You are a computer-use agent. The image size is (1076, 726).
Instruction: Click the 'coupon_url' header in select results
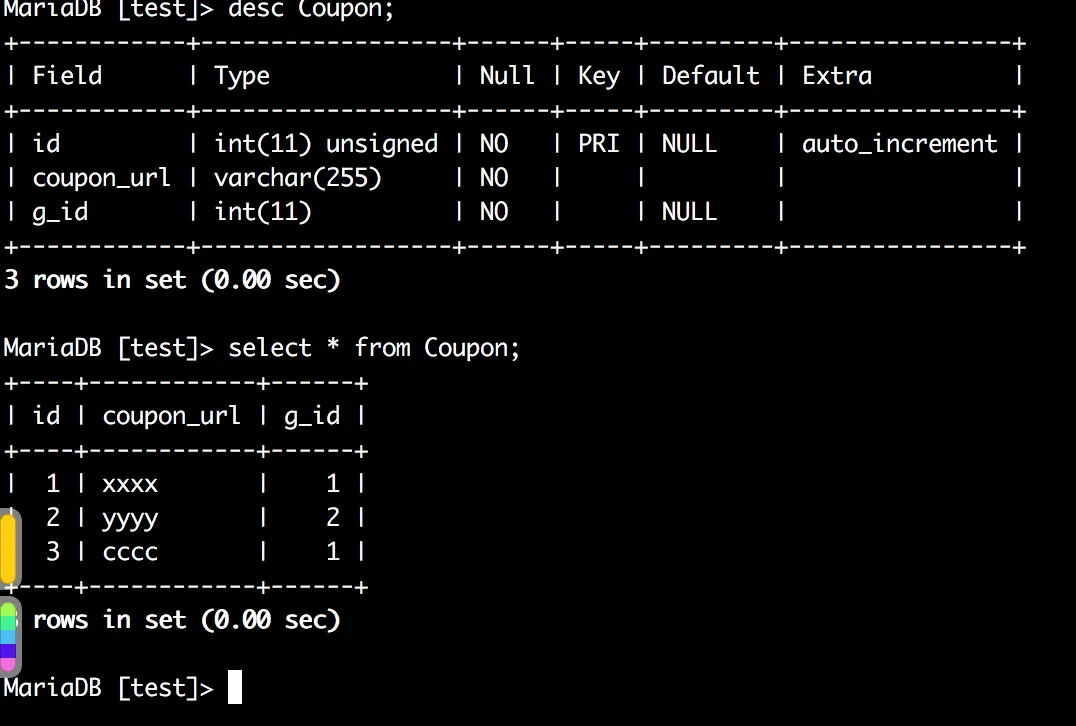171,416
